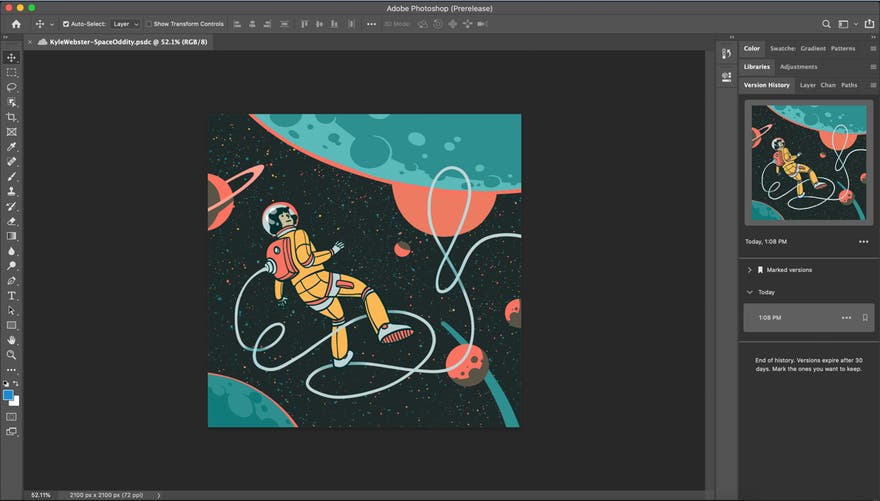Open more options for the 1:08 PM version
Image resolution: width=880 pixels, height=501 pixels.
[x=846, y=318]
